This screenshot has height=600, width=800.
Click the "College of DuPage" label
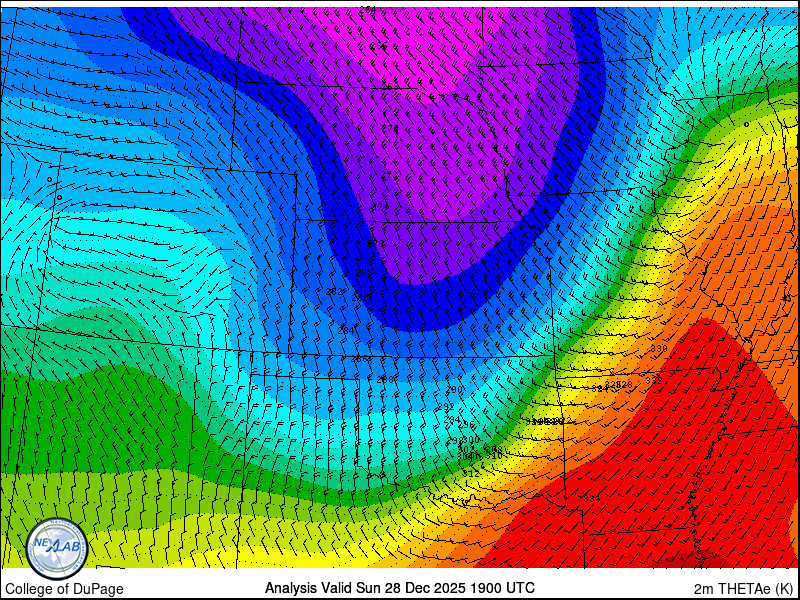tap(64, 589)
